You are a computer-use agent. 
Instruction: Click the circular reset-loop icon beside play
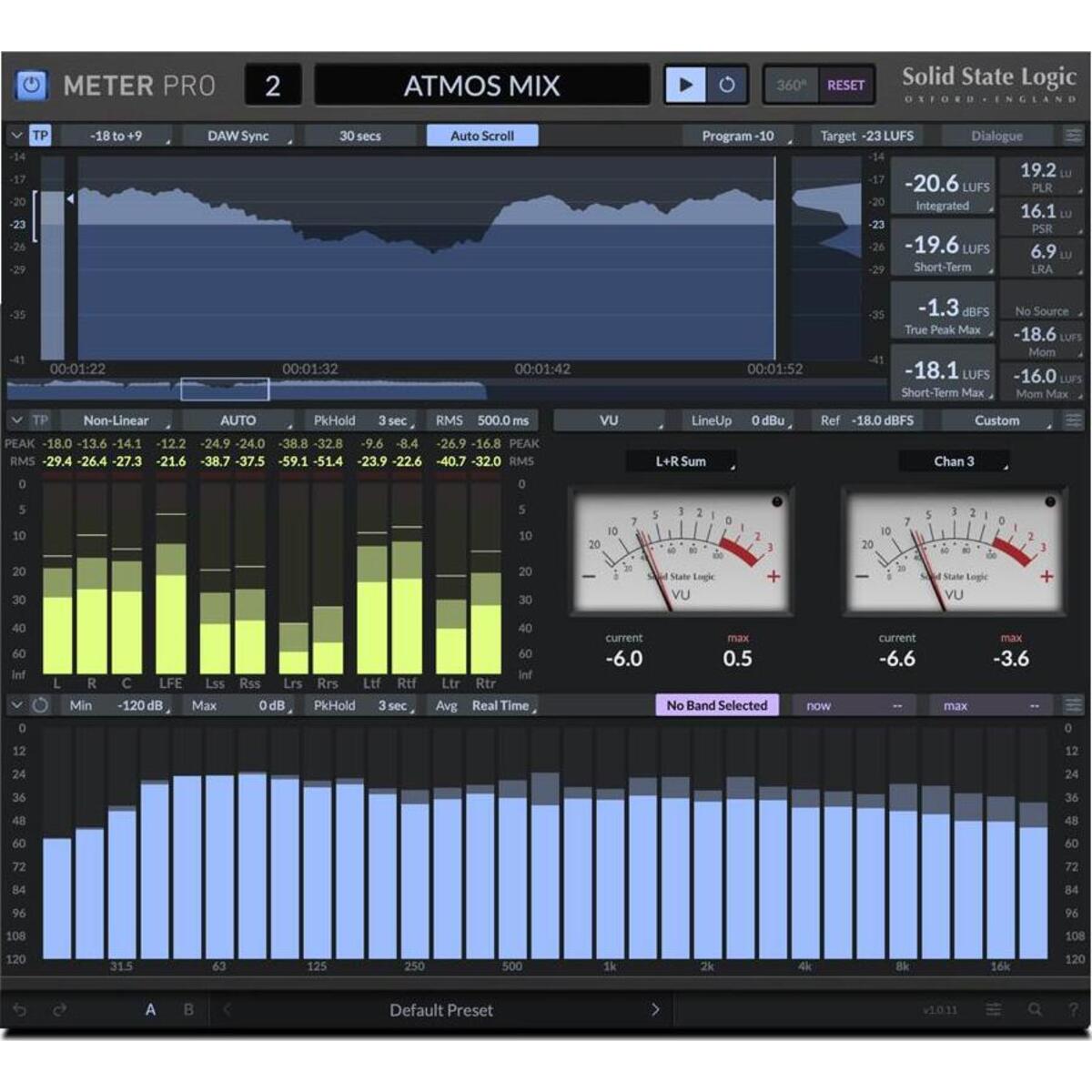[726, 86]
